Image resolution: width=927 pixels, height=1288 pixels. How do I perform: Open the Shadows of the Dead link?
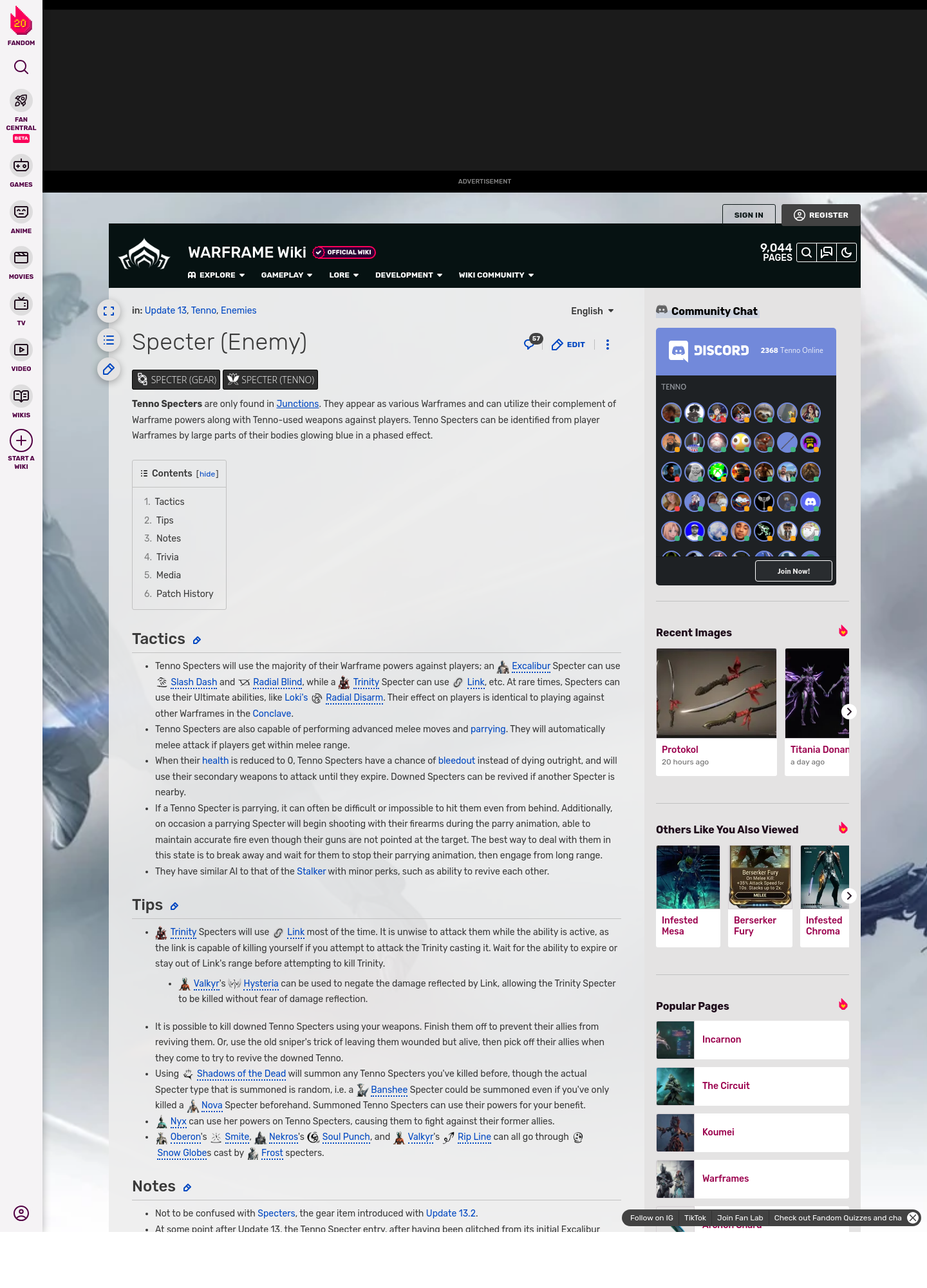point(241,1074)
